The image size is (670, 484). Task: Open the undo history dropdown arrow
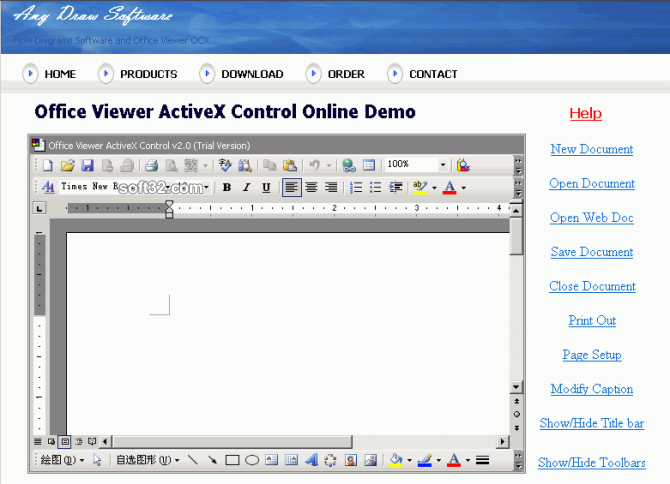click(329, 165)
